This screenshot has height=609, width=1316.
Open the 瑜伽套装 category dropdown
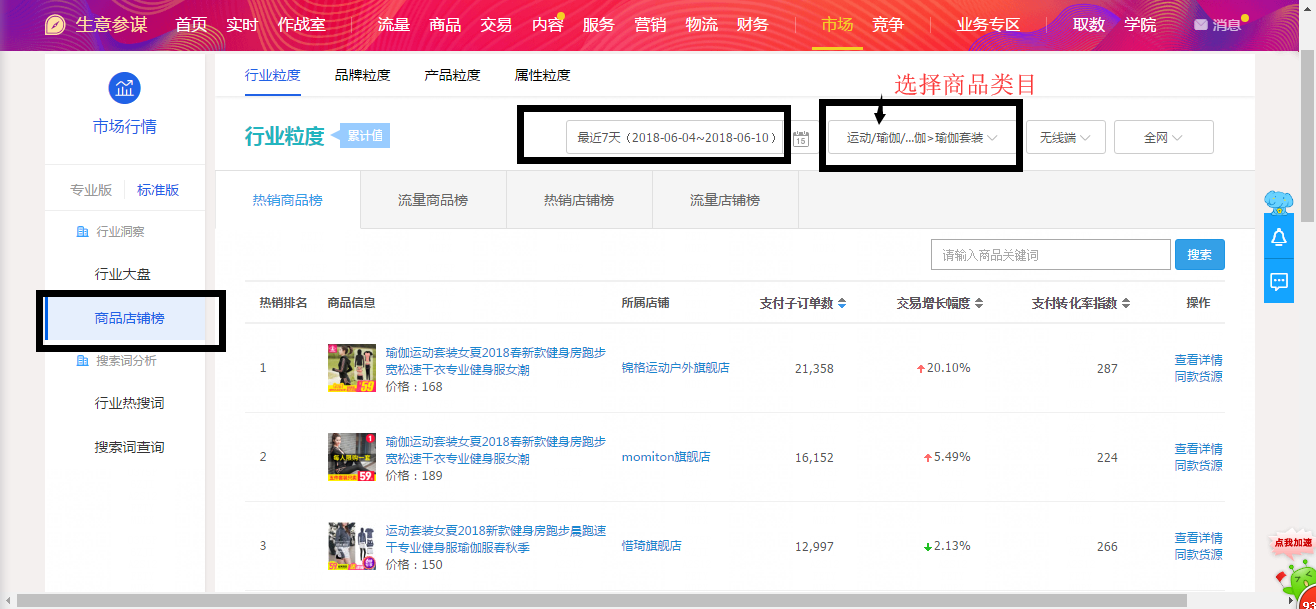(x=921, y=138)
